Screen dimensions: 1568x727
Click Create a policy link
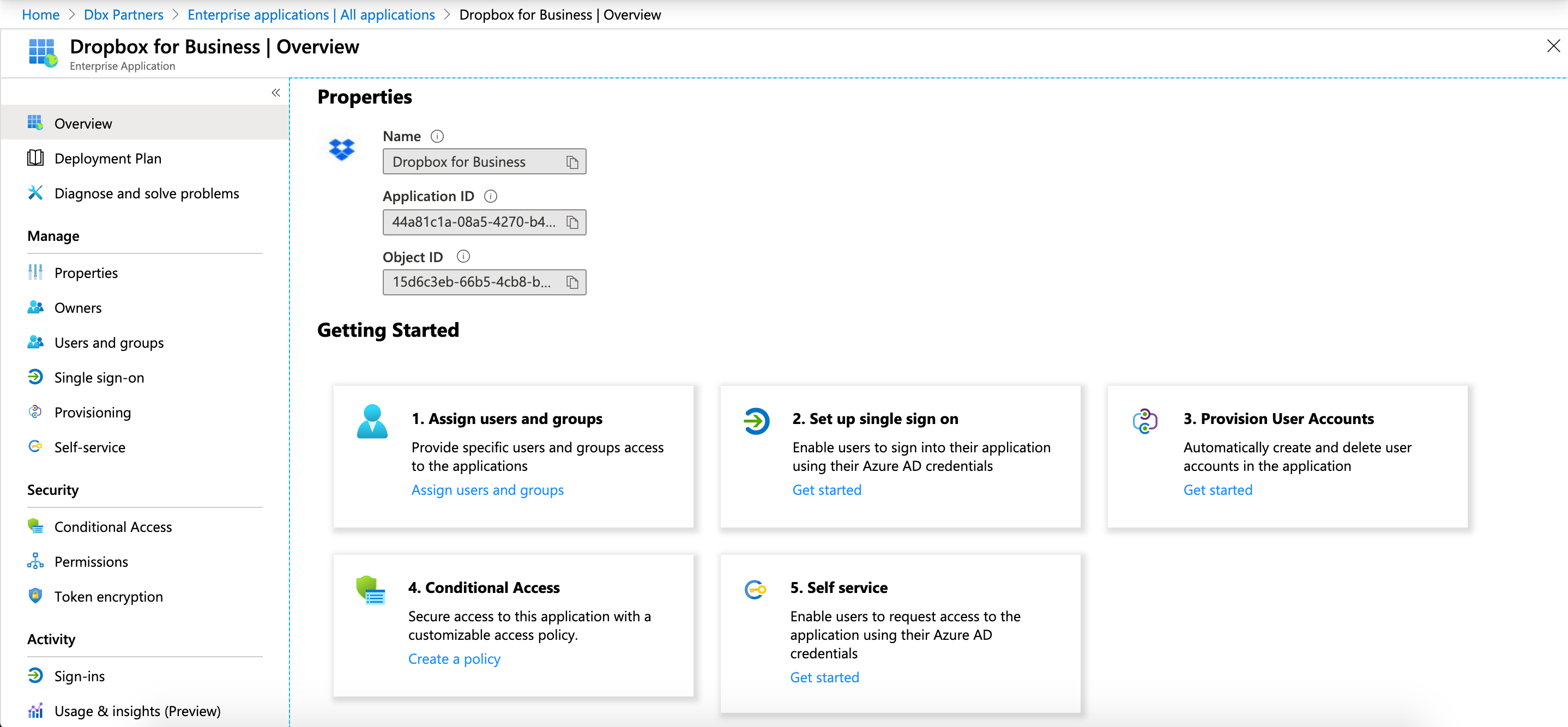pyautogui.click(x=454, y=659)
